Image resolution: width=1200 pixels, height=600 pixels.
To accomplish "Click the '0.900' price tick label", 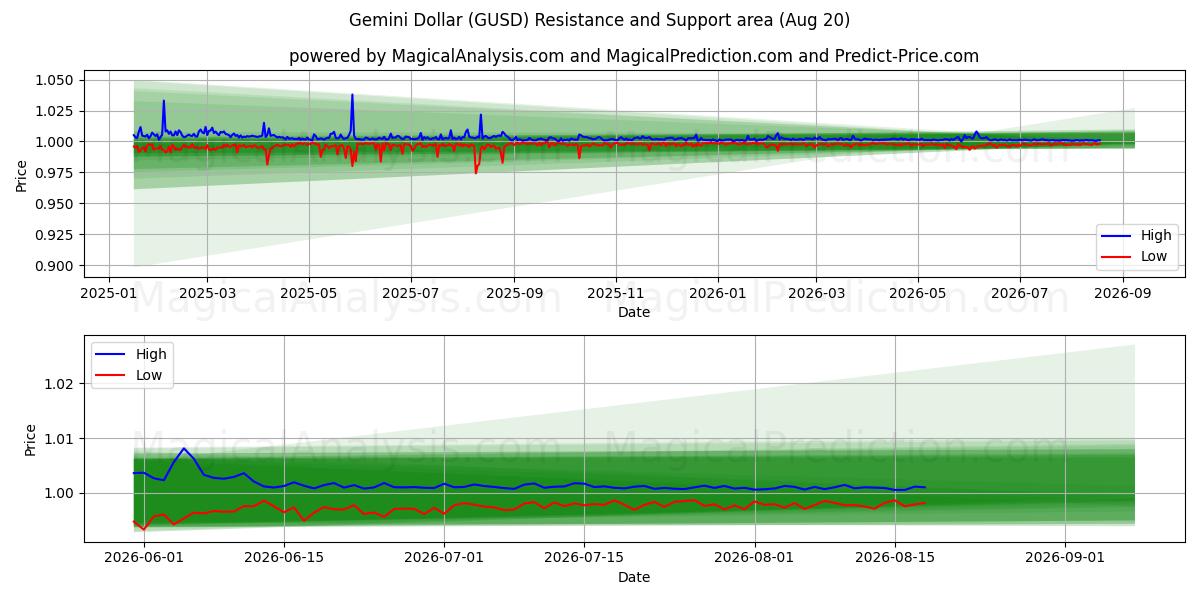I will coord(56,266).
